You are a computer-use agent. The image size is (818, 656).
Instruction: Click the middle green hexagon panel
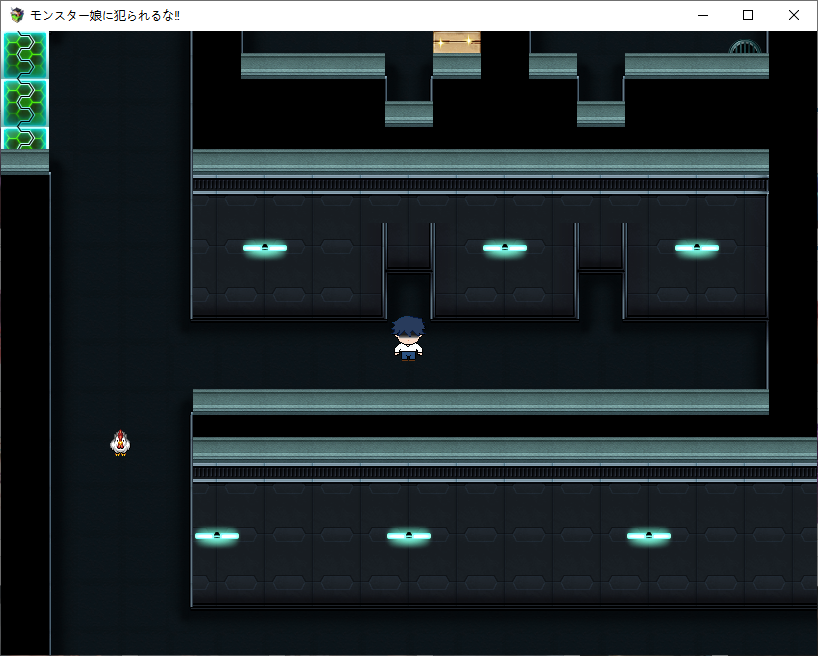[x=25, y=102]
